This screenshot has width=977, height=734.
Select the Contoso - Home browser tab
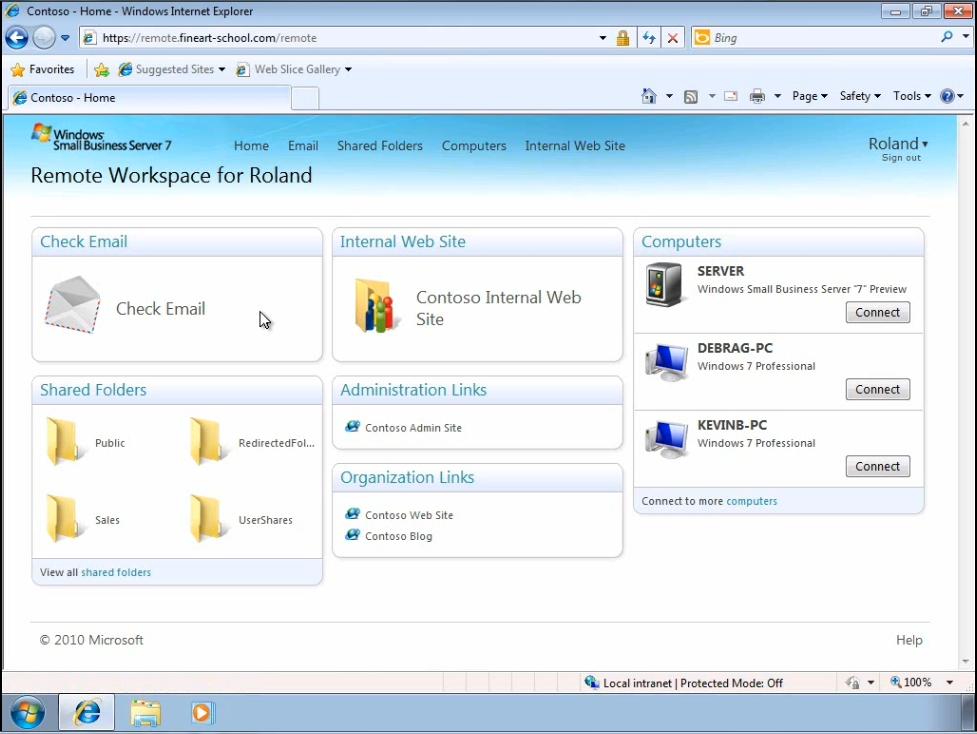(x=149, y=98)
